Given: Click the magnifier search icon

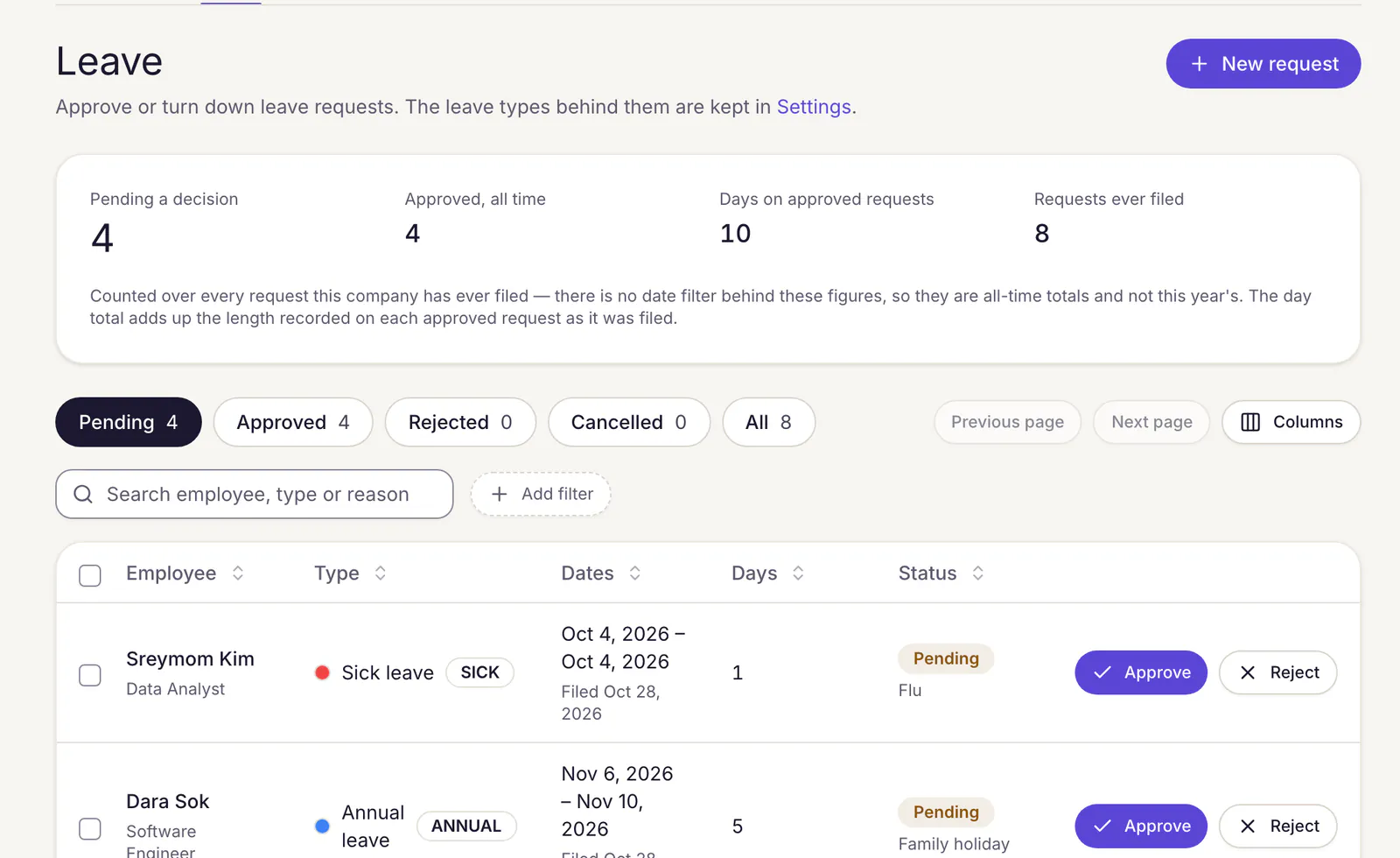Looking at the screenshot, I should click(83, 495).
